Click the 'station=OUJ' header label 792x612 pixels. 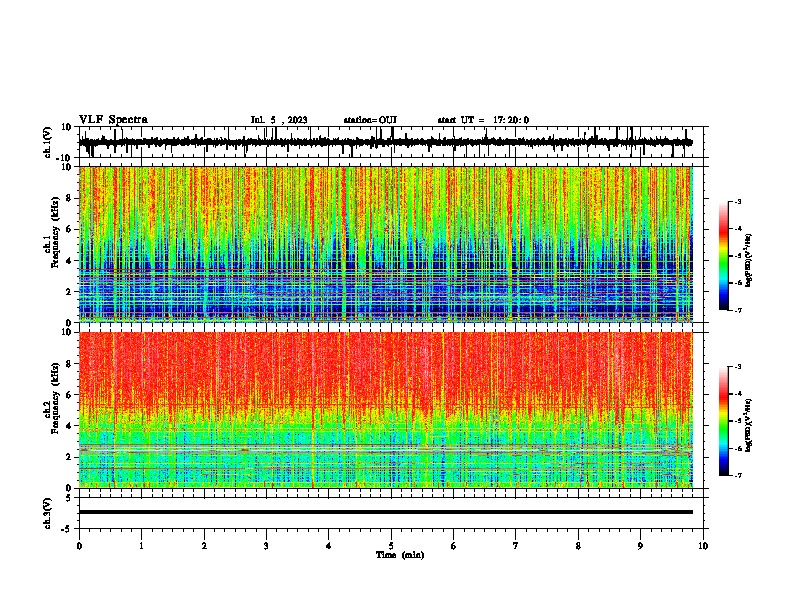(370, 120)
